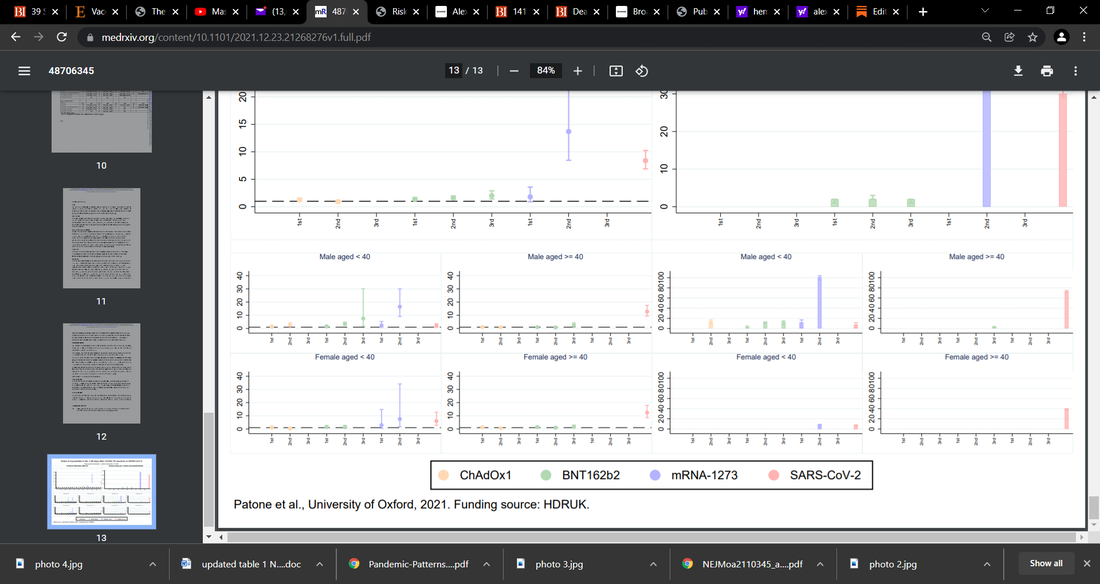Open page 10 thumbnail
The height and width of the screenshot is (584, 1100).
[x=102, y=122]
